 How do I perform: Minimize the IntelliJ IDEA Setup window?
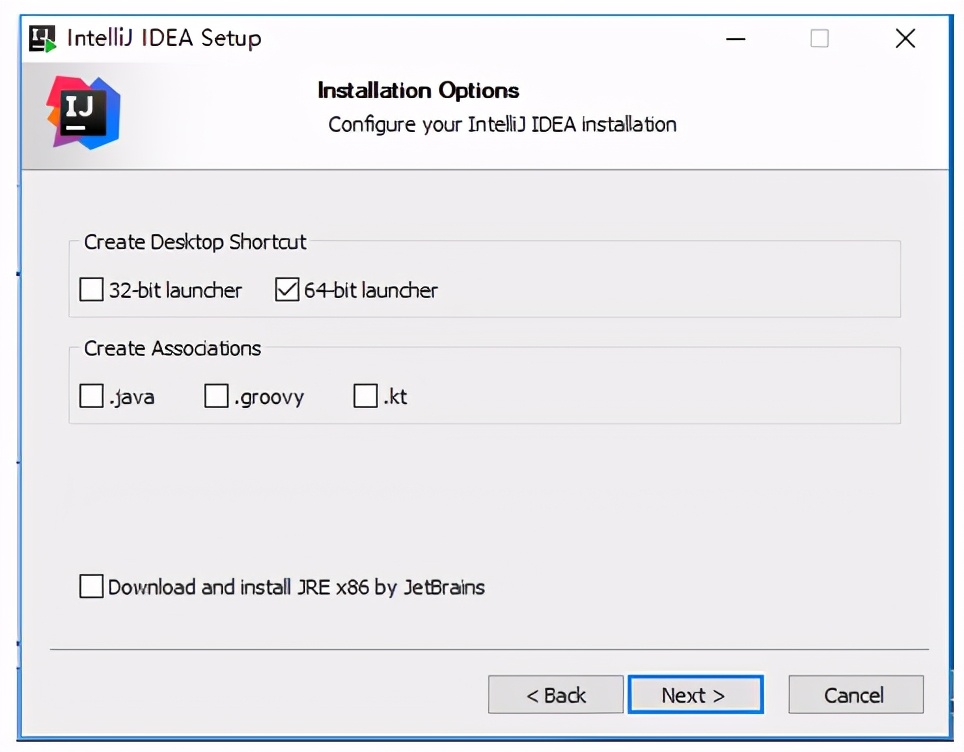pyautogui.click(x=738, y=39)
